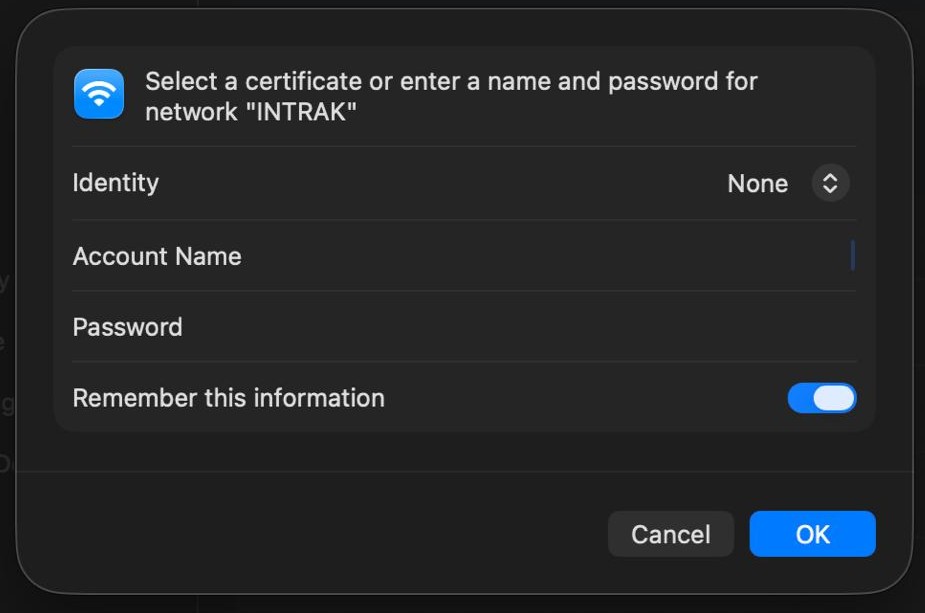Click the "Password" label

(x=127, y=327)
